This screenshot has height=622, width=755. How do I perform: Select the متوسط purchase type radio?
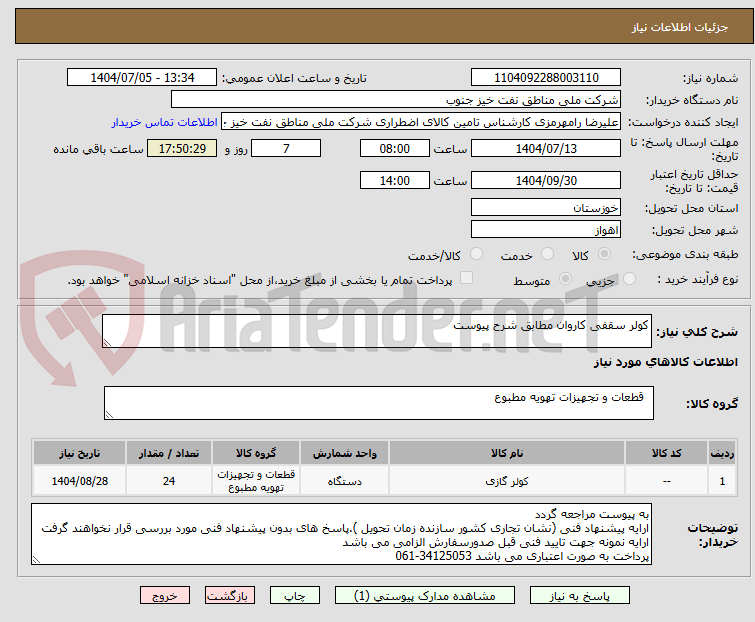point(565,279)
